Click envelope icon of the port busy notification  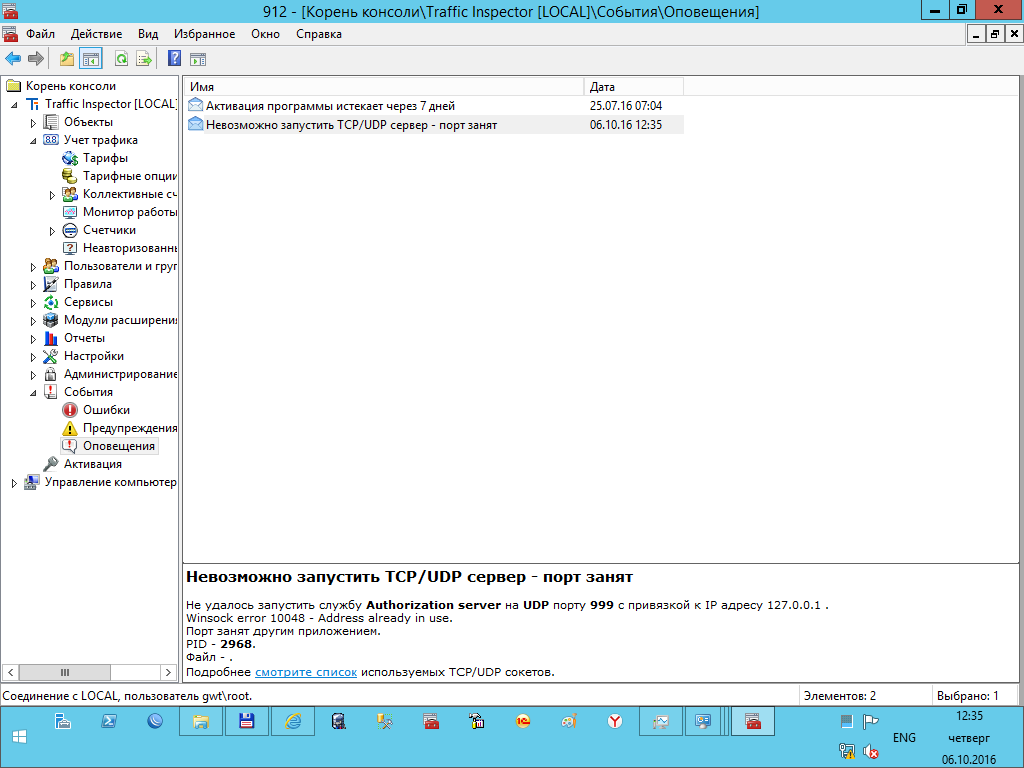coord(195,124)
